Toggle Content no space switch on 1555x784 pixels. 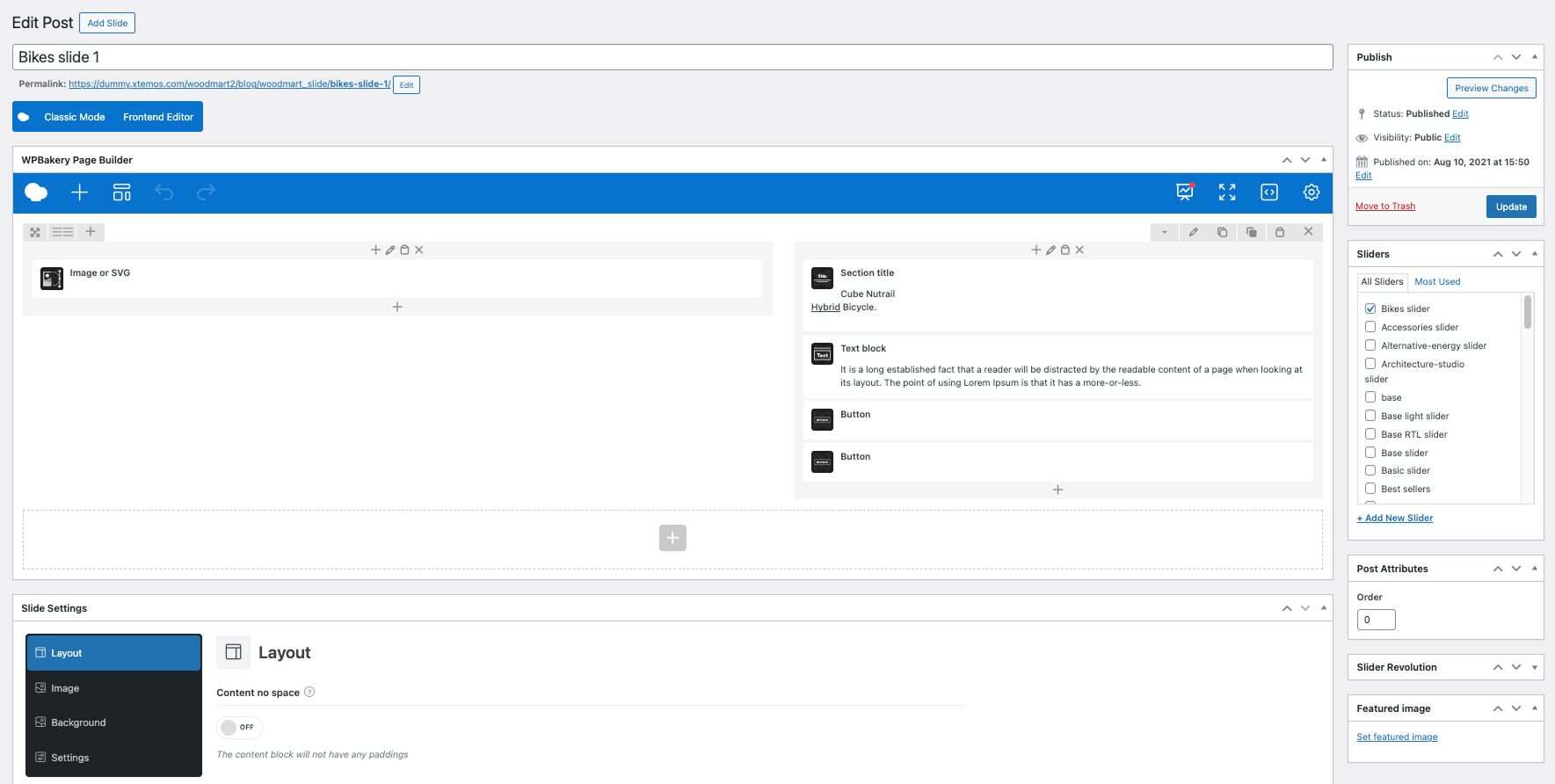point(239,727)
